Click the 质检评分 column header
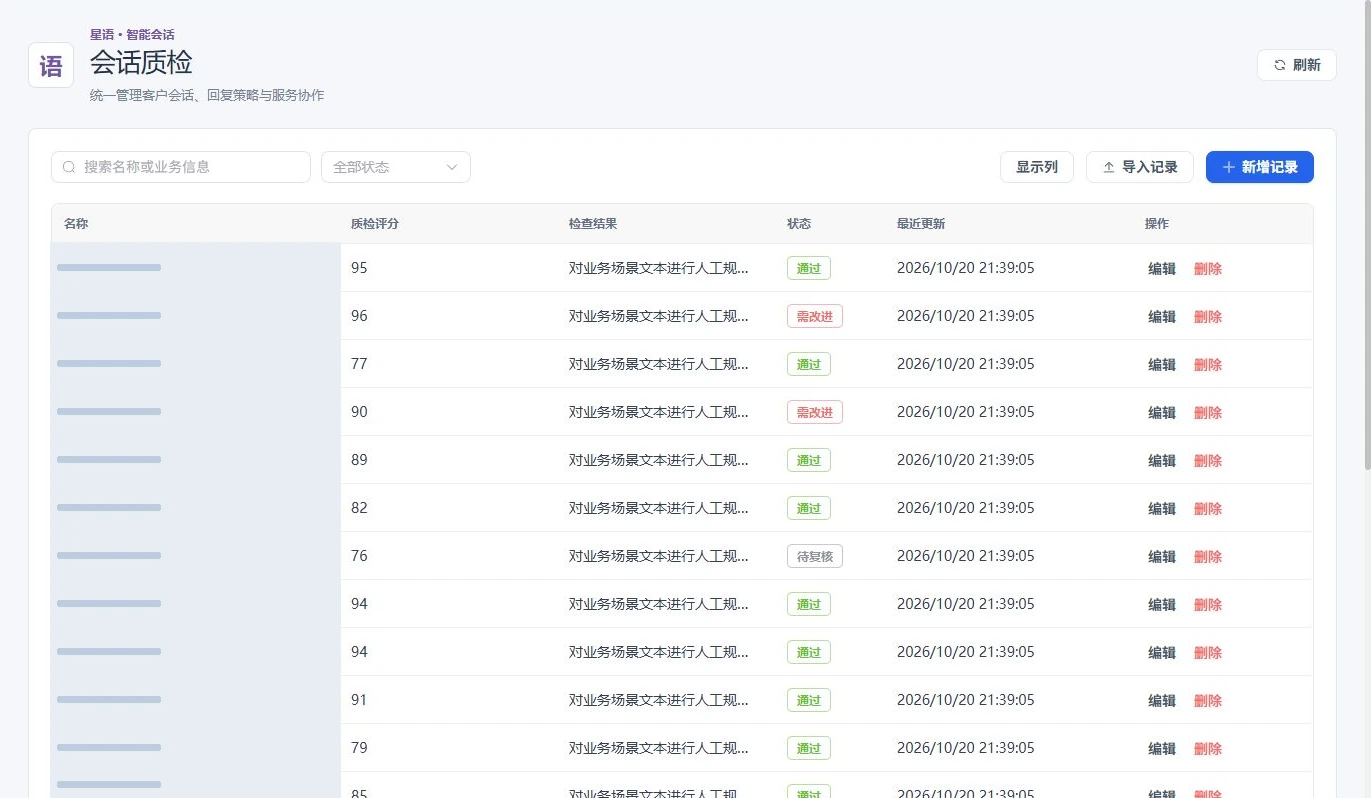 point(375,224)
